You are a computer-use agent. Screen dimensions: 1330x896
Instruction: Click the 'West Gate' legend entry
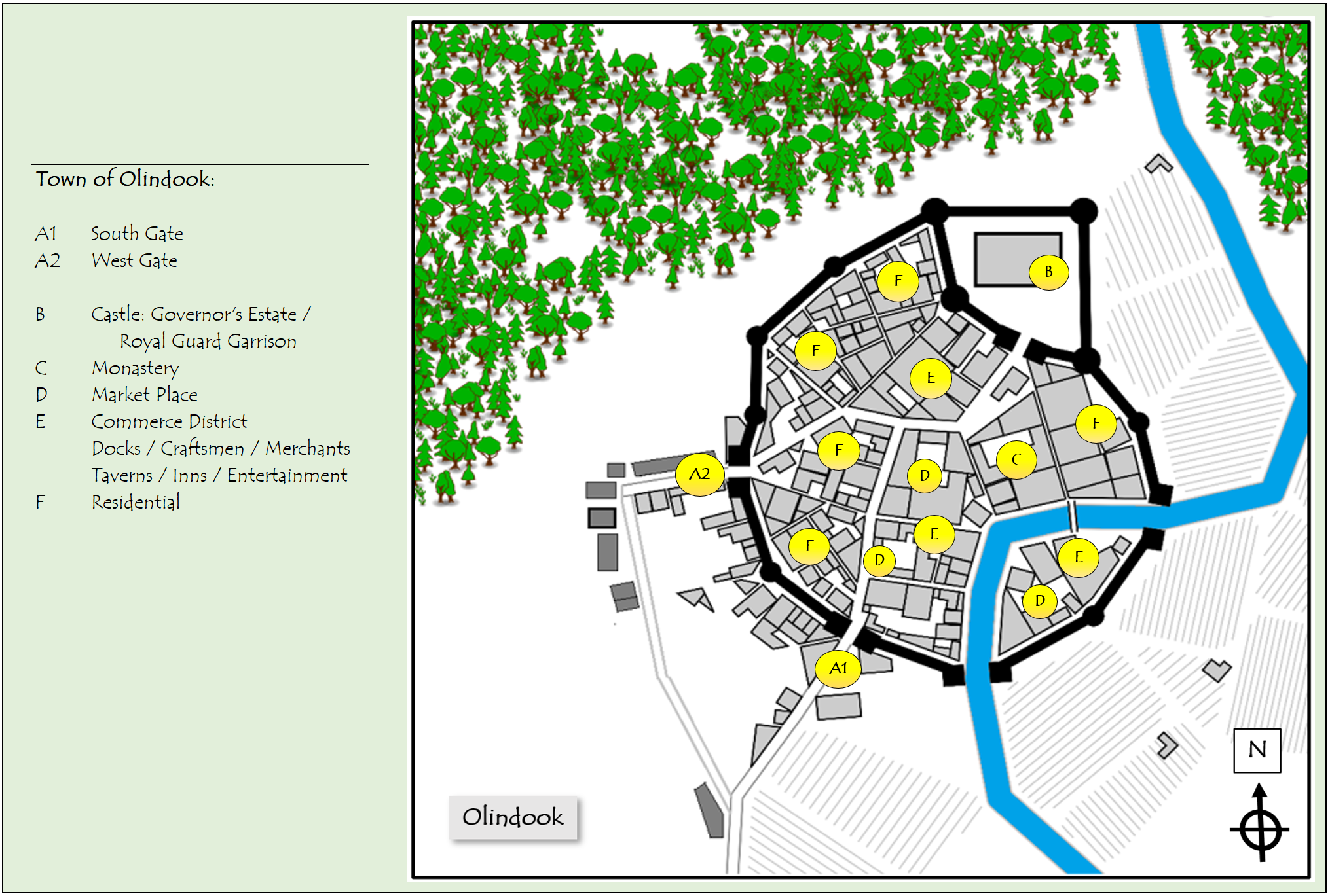tap(134, 260)
